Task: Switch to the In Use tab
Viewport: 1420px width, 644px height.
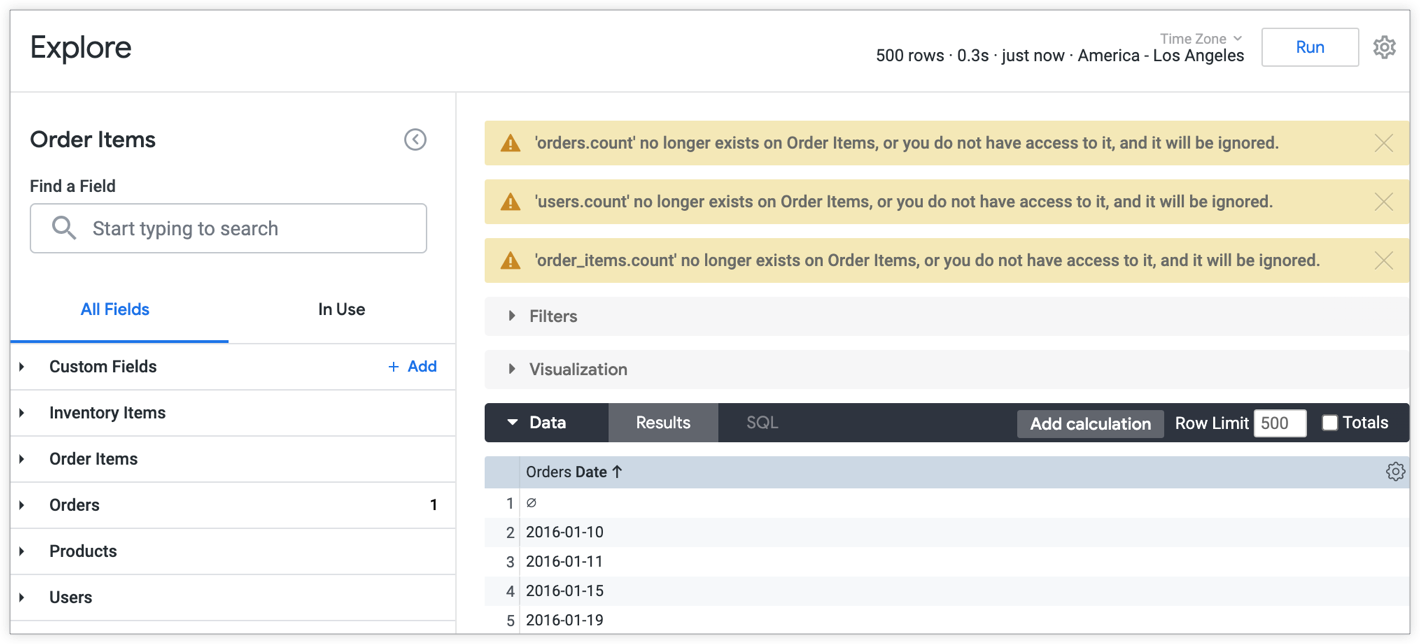Action: coord(341,310)
